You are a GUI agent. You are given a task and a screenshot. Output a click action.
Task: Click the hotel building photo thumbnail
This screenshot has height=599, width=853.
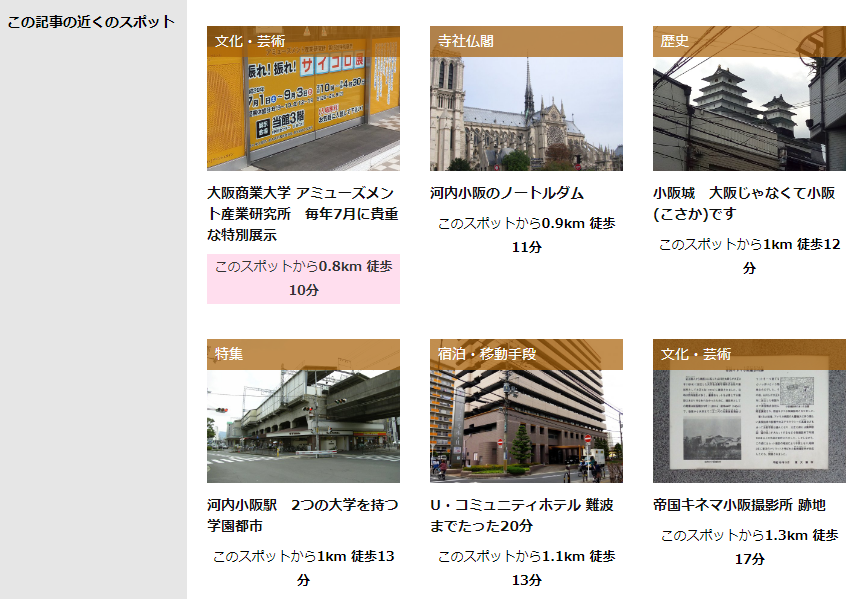tap(526, 427)
